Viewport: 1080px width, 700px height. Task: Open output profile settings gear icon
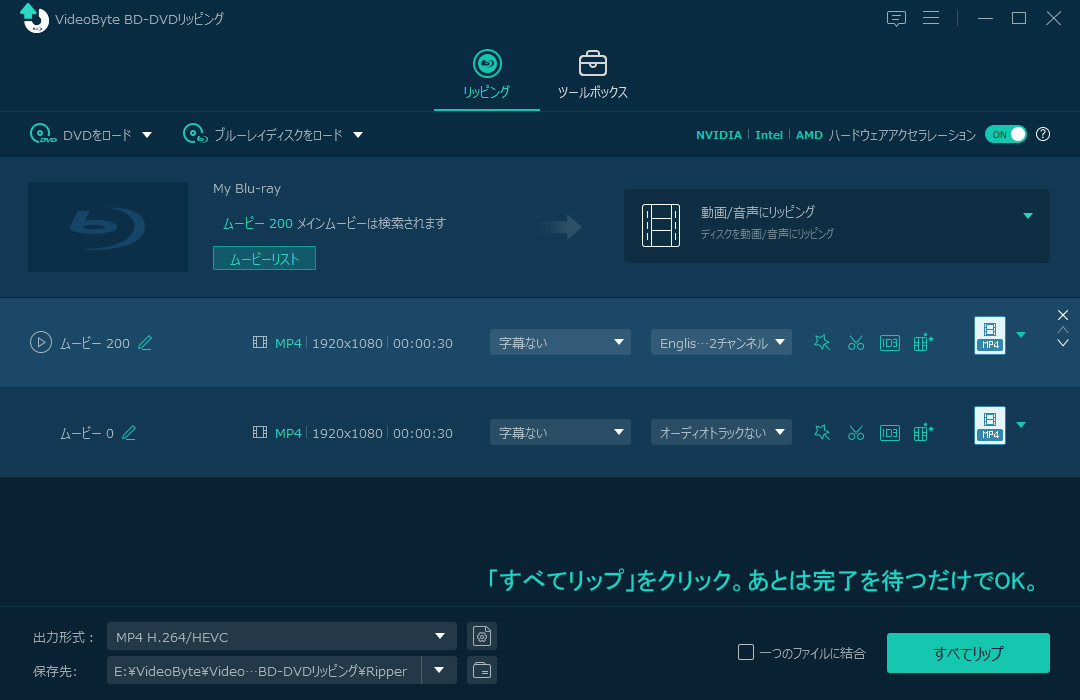tap(481, 636)
